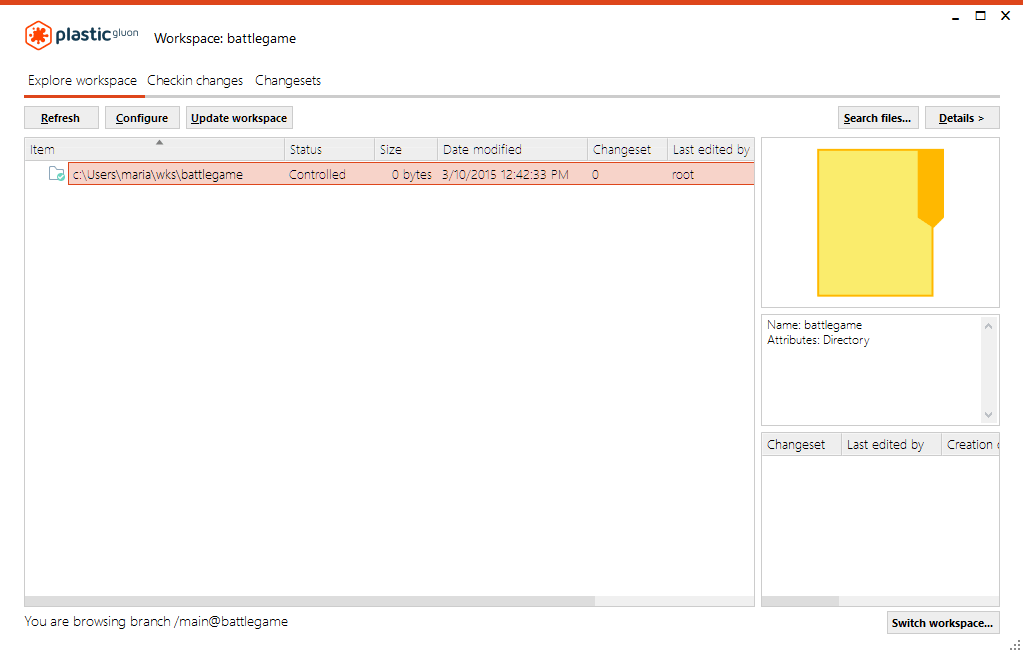Toggle the Details panel button
The image size is (1023, 654).
coord(962,117)
